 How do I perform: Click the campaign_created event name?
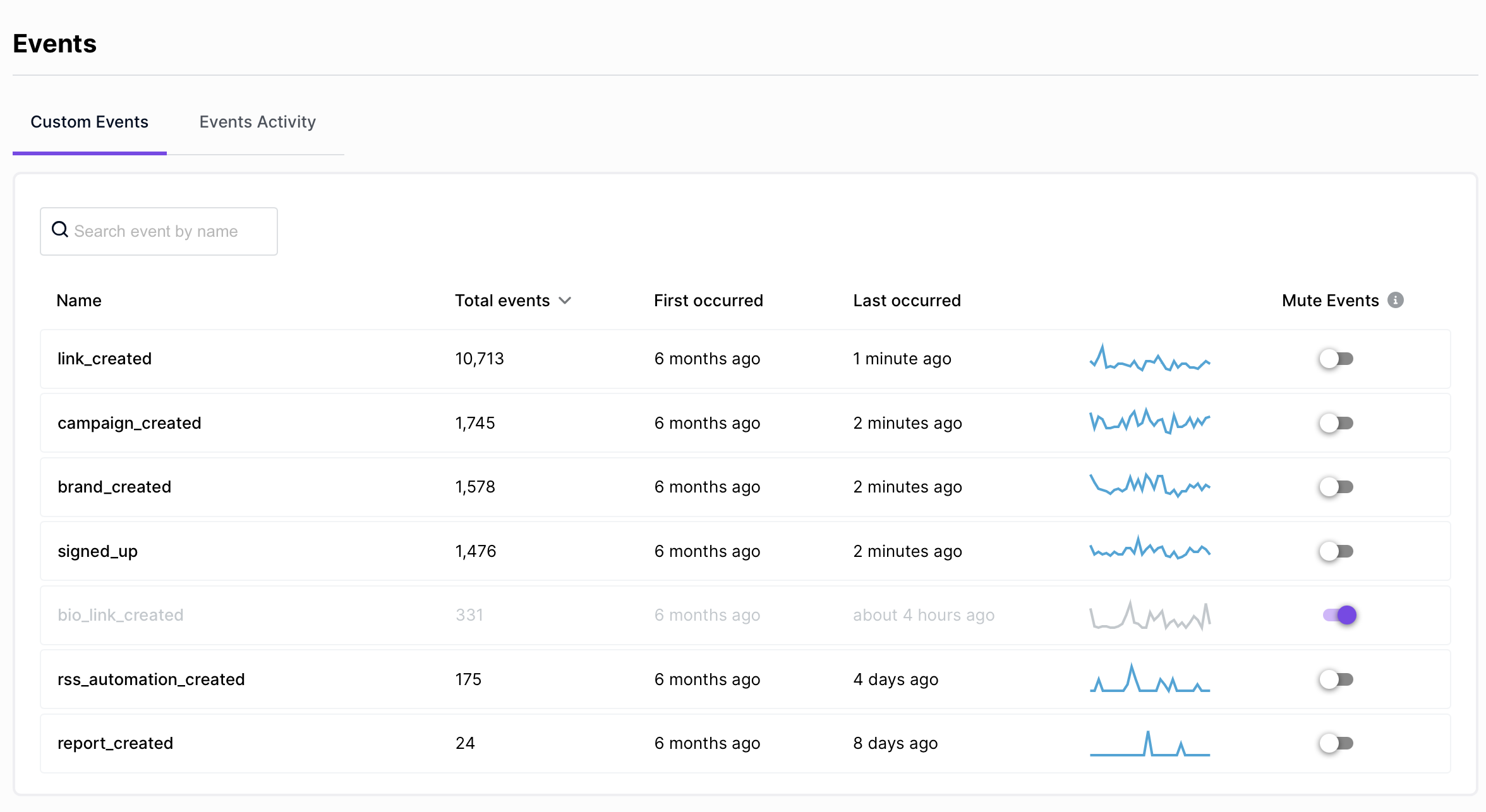coord(130,423)
